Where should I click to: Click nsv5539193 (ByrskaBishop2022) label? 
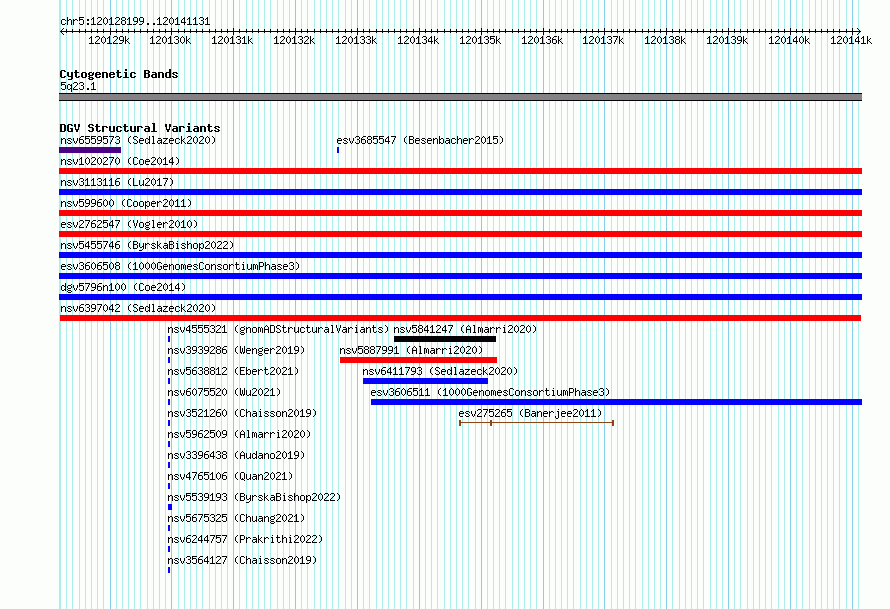tap(254, 497)
